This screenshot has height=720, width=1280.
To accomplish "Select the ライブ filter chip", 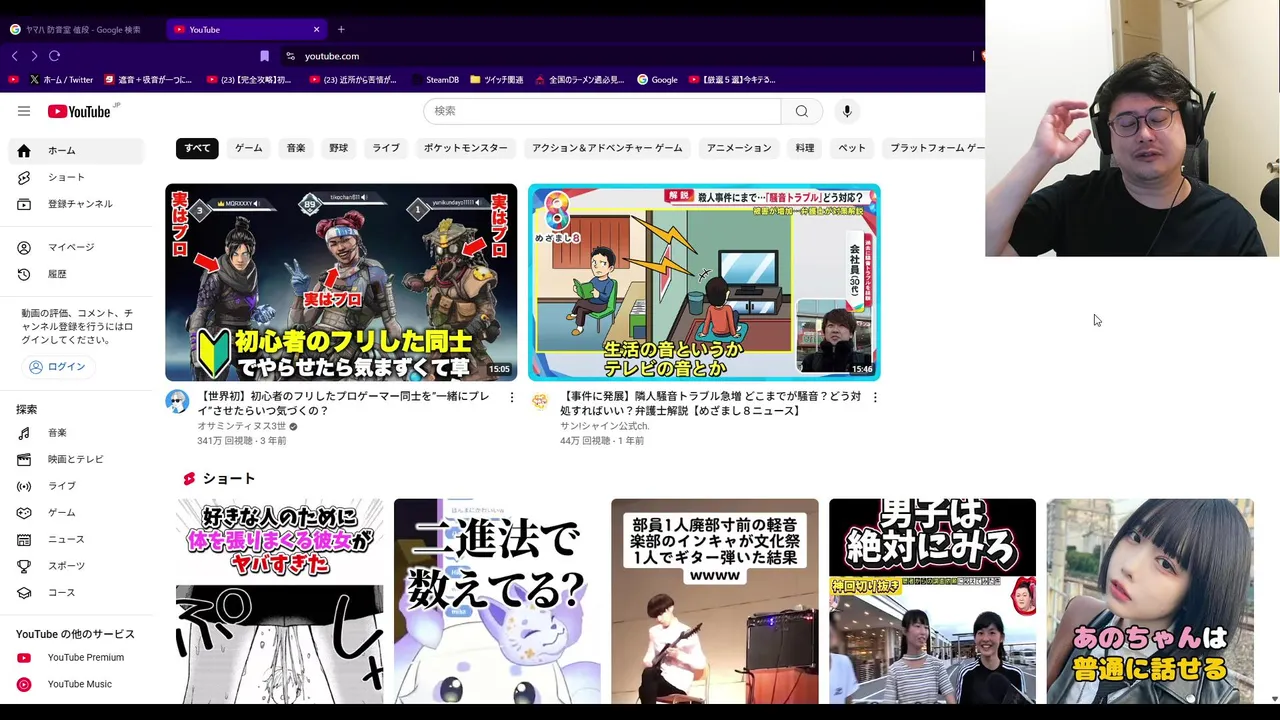I will (x=386, y=148).
